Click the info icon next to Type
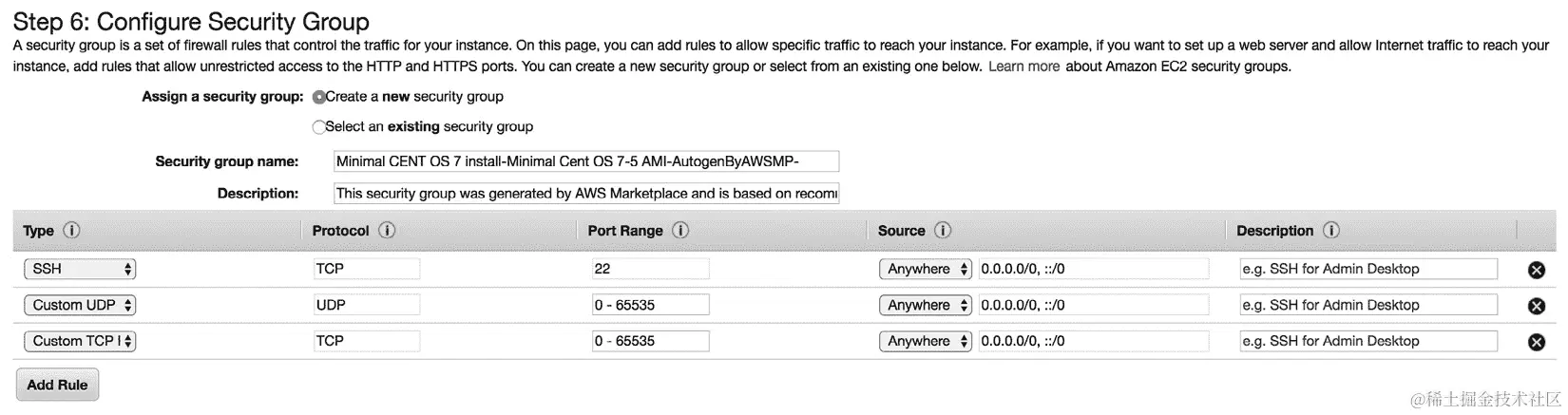The image size is (1568, 415). coord(71,230)
